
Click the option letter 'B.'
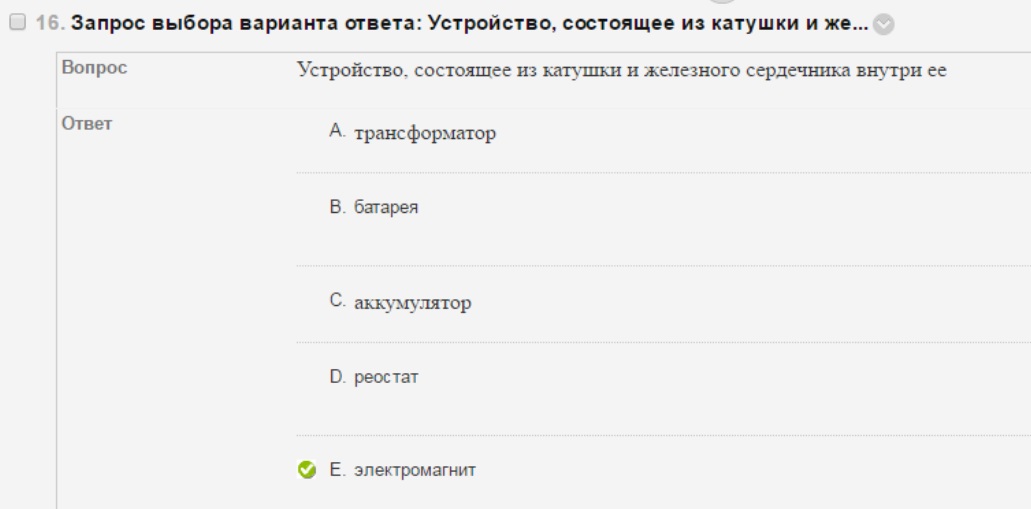[337, 207]
